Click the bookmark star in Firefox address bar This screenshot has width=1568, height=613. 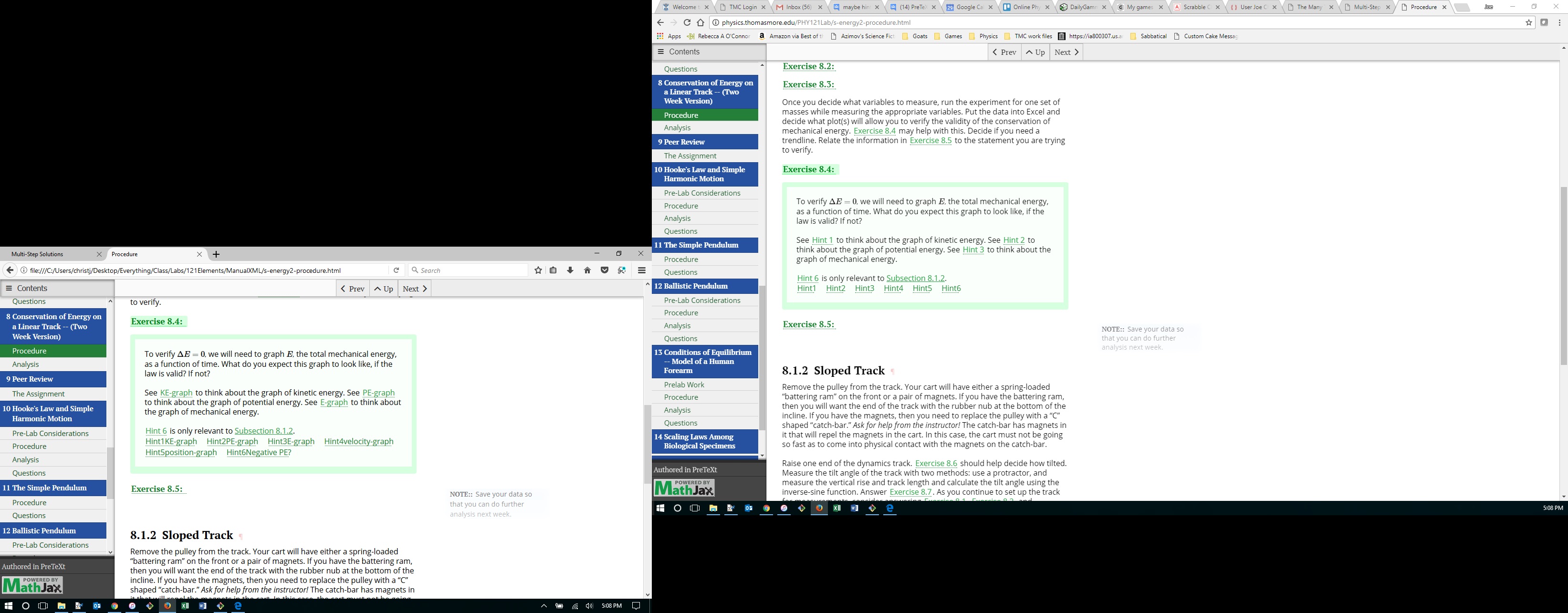tap(537, 270)
